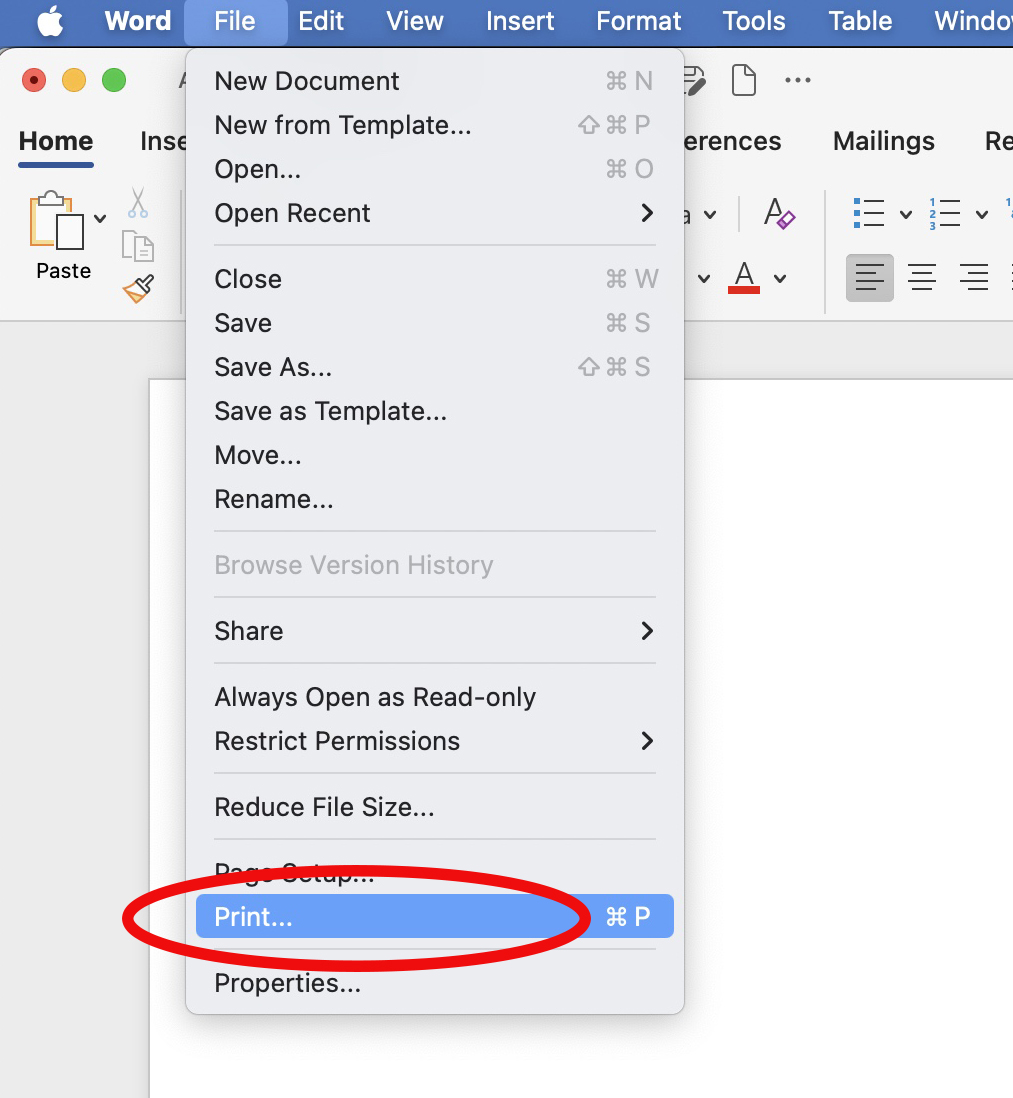This screenshot has height=1098, width=1013.
Task: Open the three-dot more options toolbar menu
Action: coord(798,80)
